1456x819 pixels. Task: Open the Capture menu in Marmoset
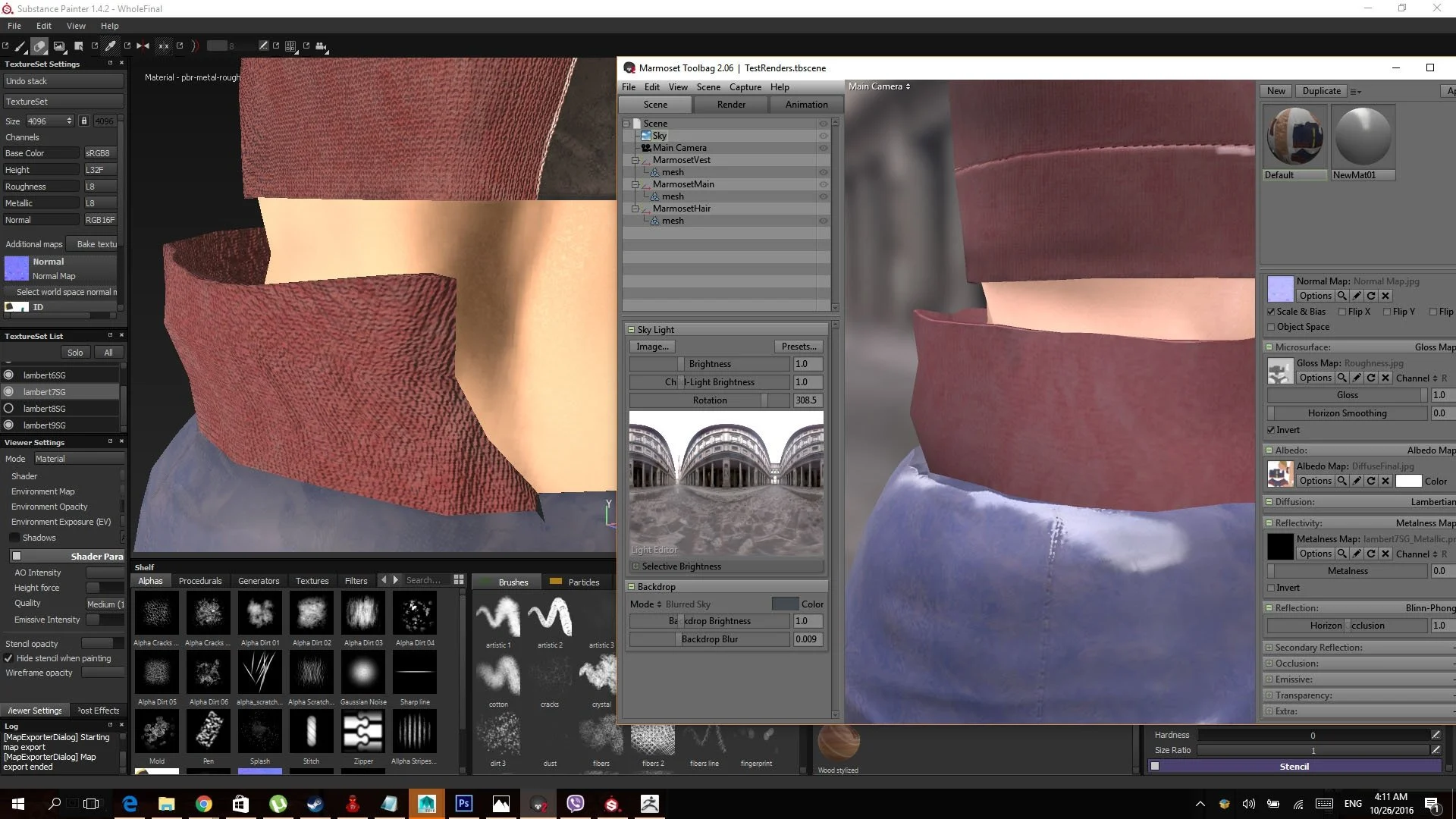745,87
